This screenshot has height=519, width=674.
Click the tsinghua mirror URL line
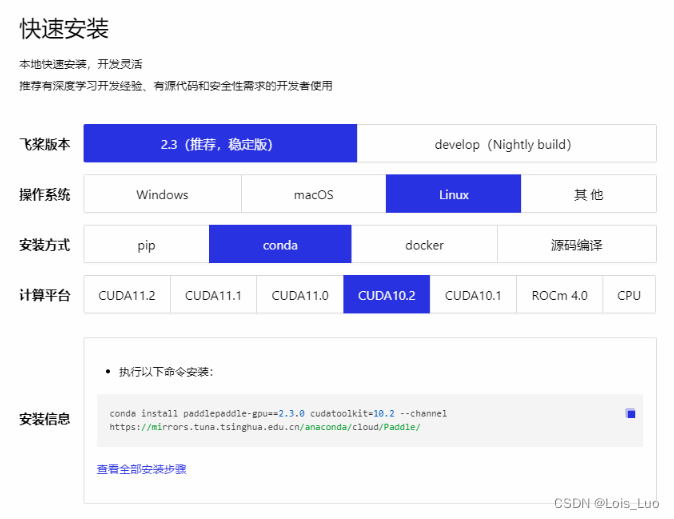click(x=265, y=427)
